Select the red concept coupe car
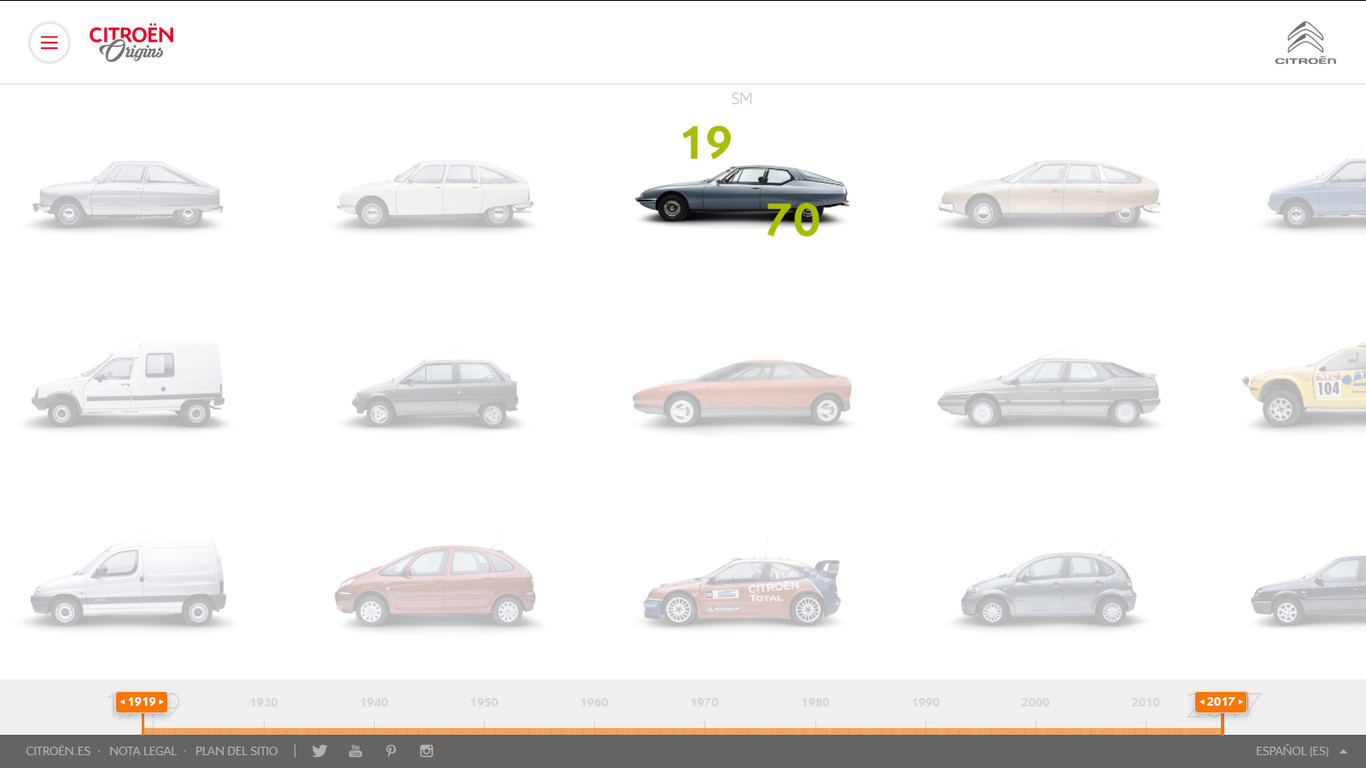The image size is (1366, 768). pyautogui.click(x=742, y=392)
